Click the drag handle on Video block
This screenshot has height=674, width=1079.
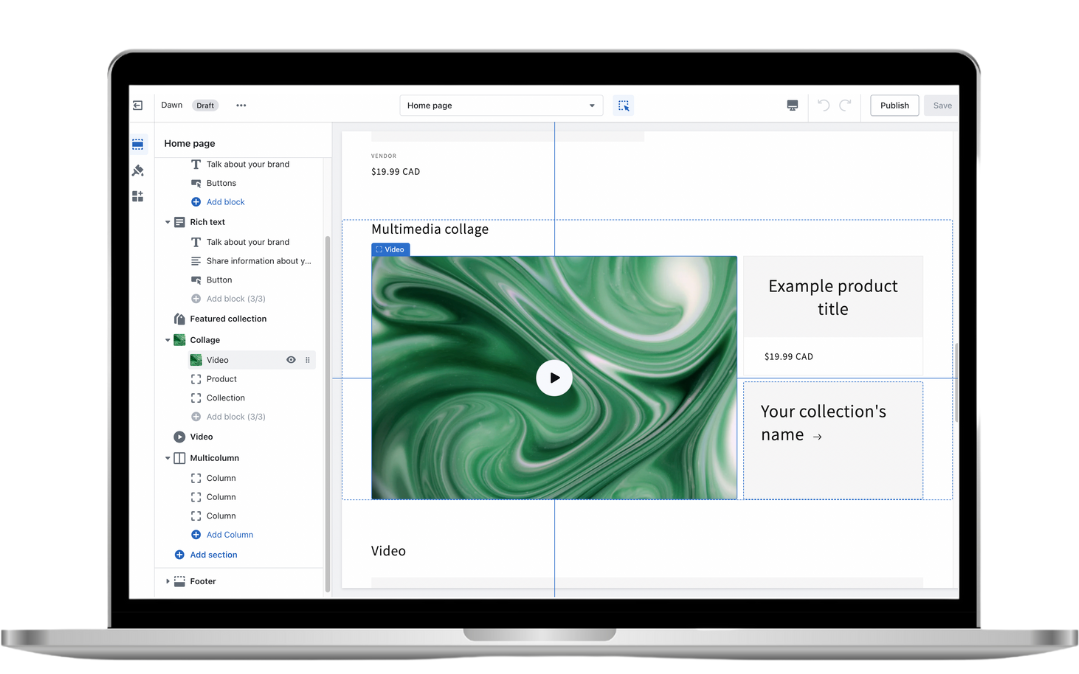coord(307,360)
